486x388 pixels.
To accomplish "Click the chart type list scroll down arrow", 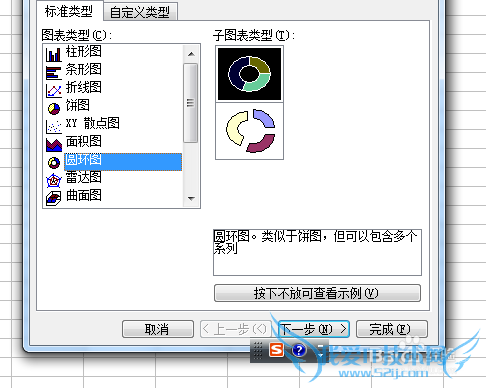I will [x=191, y=199].
